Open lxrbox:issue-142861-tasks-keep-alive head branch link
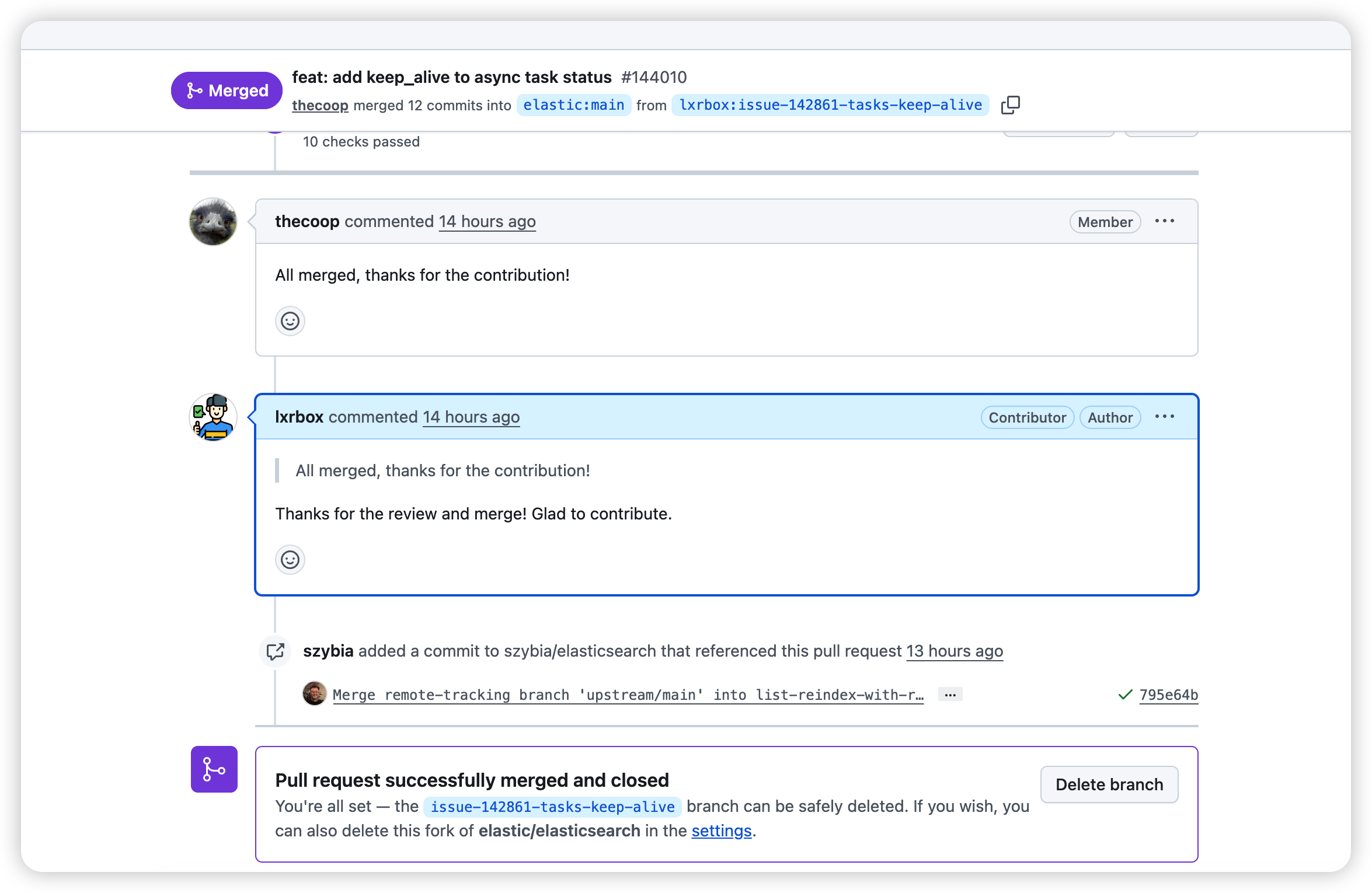The width and height of the screenshot is (1372, 893). click(830, 105)
